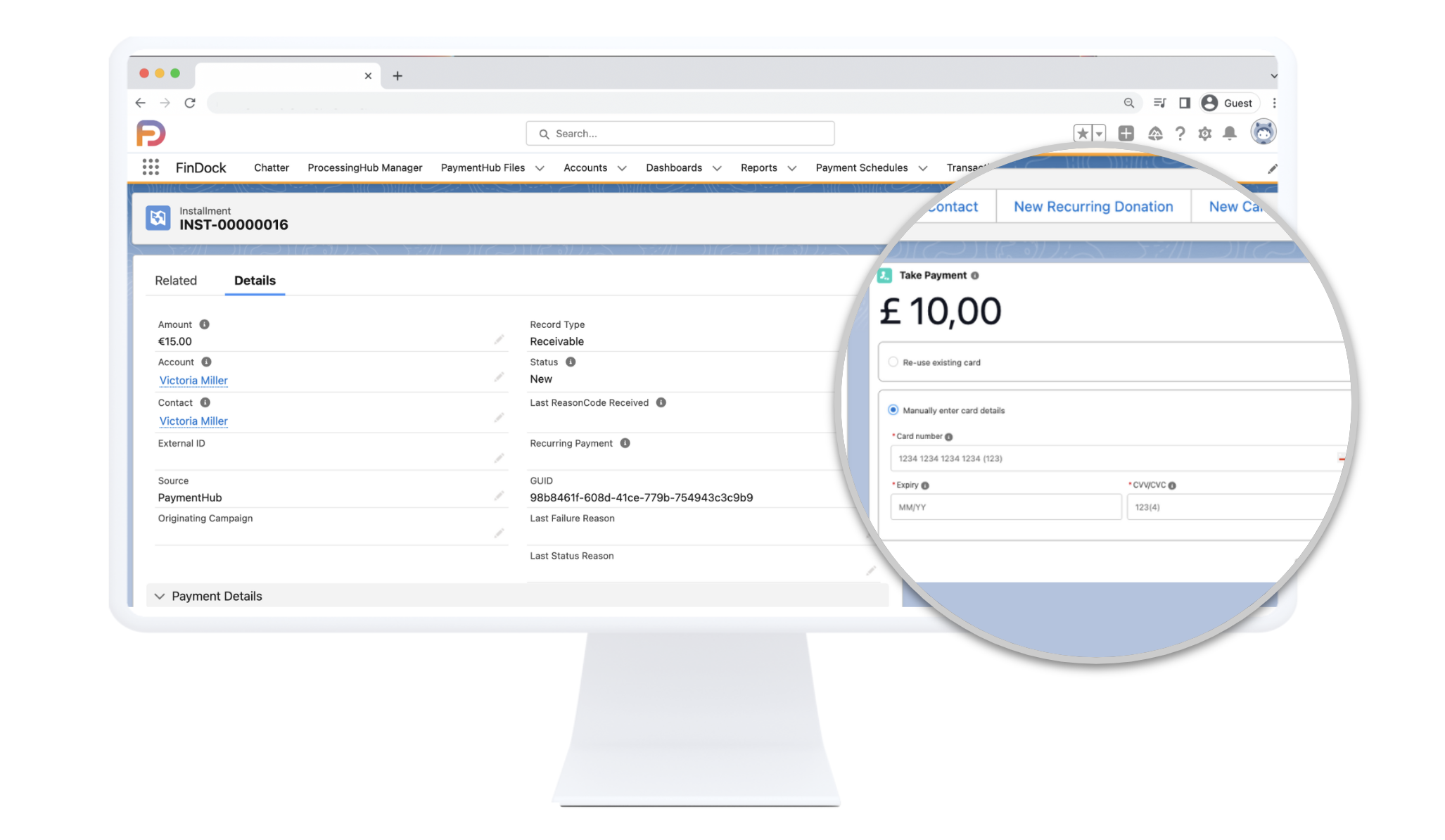Image resolution: width=1445 pixels, height=840 pixels.
Task: Show info tooltip for Account field
Action: (x=206, y=362)
